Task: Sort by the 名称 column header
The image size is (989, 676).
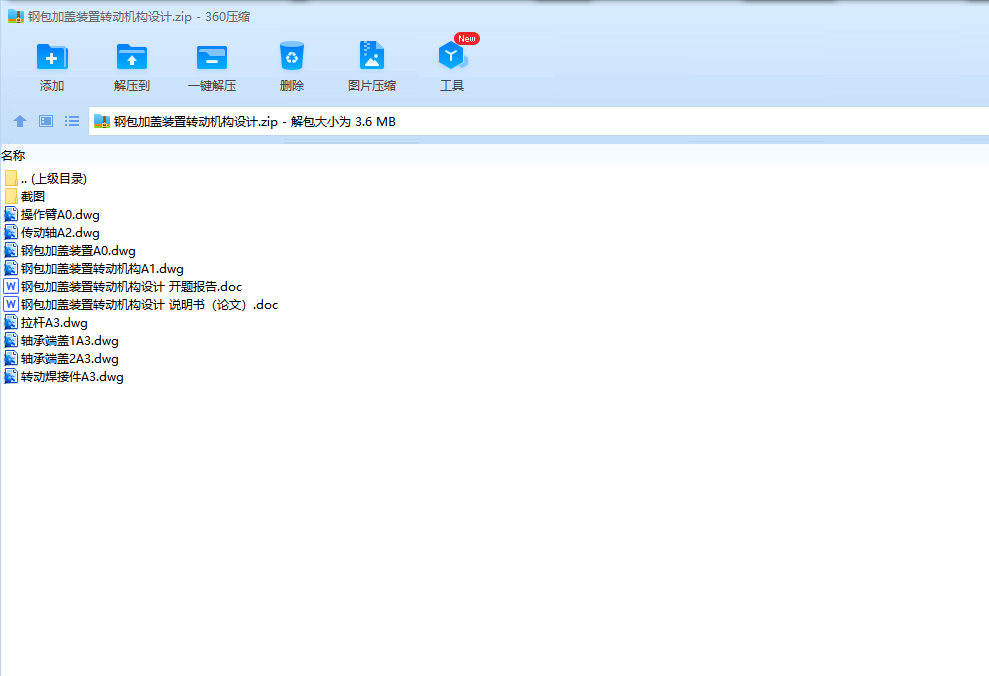Action: 13,155
